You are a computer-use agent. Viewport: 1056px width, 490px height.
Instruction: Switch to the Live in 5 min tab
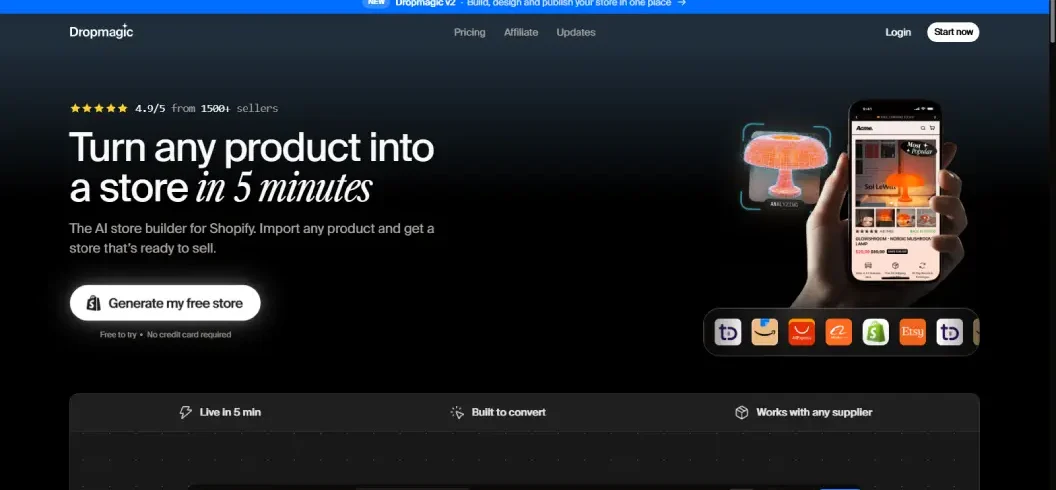pos(220,412)
